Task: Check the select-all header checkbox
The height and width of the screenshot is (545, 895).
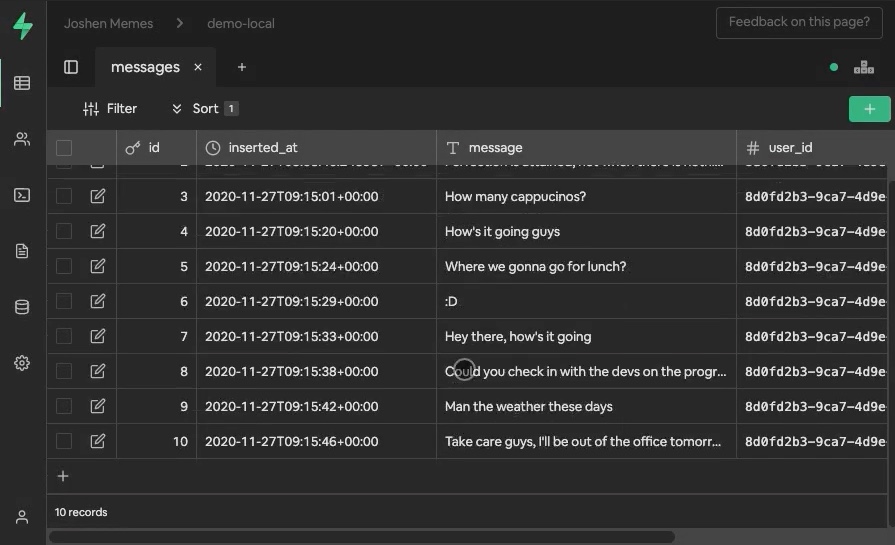Action: click(64, 148)
